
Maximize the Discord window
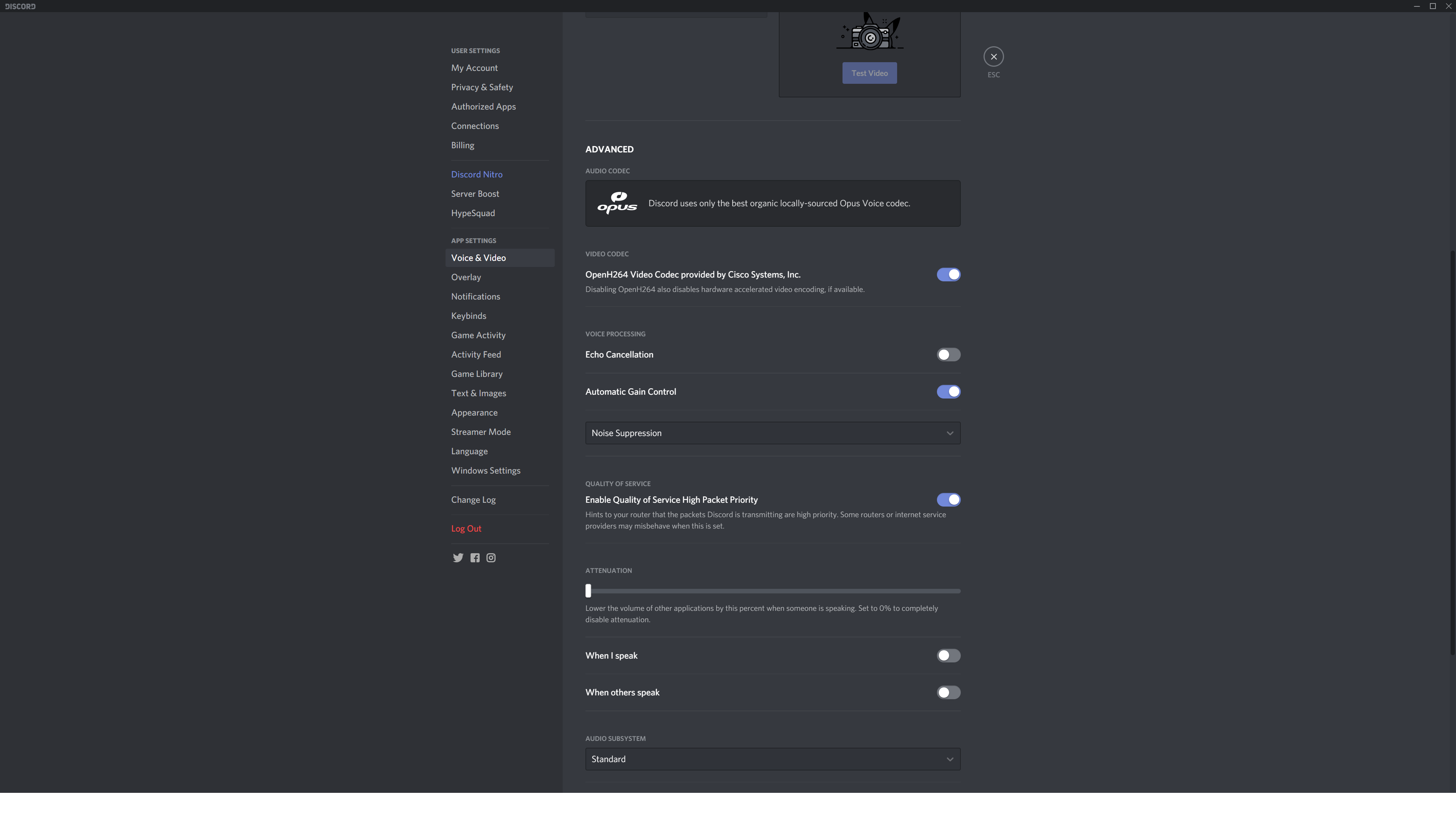tap(1432, 6)
